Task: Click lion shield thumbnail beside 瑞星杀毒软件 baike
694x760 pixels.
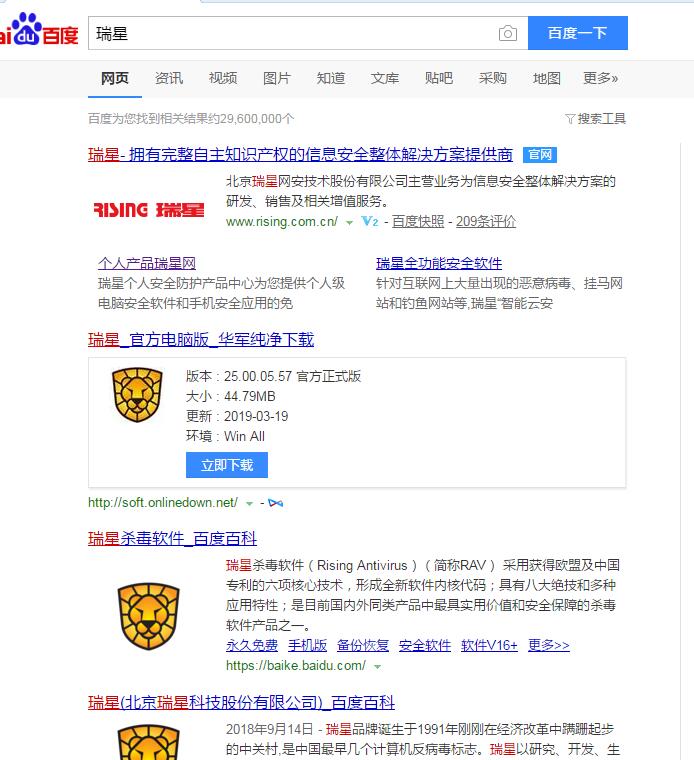Action: [x=148, y=616]
